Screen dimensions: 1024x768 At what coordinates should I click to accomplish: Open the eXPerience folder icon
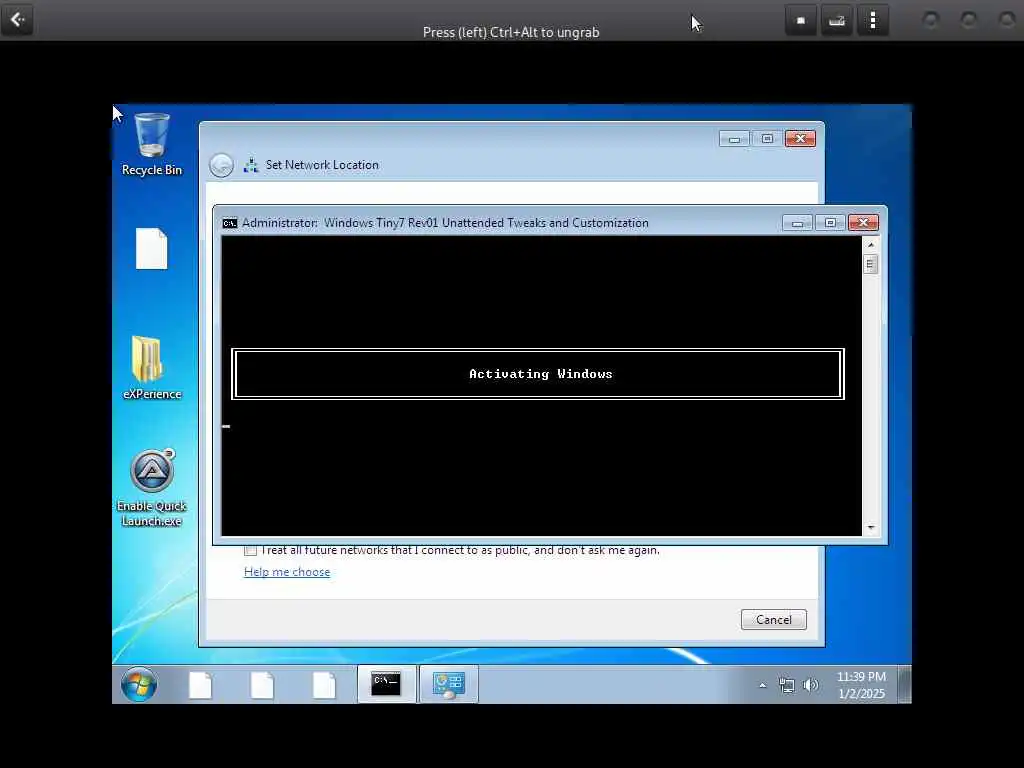click(152, 368)
